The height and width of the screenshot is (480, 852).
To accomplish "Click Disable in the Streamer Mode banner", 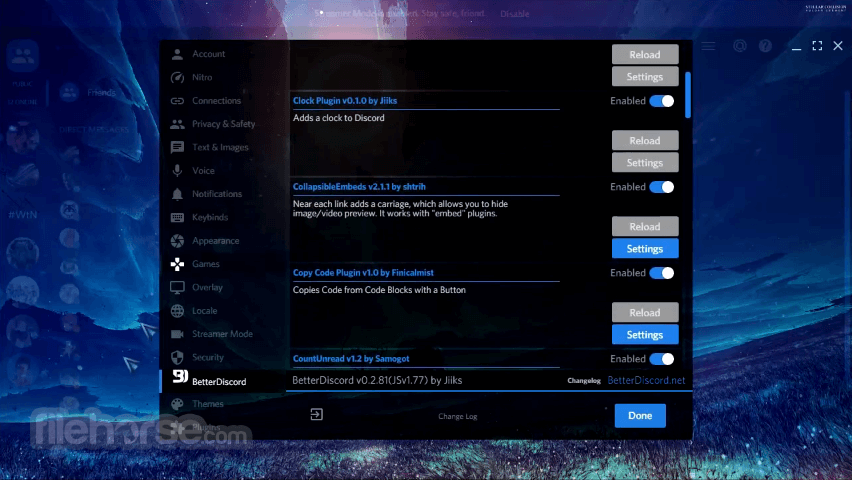I will point(515,14).
